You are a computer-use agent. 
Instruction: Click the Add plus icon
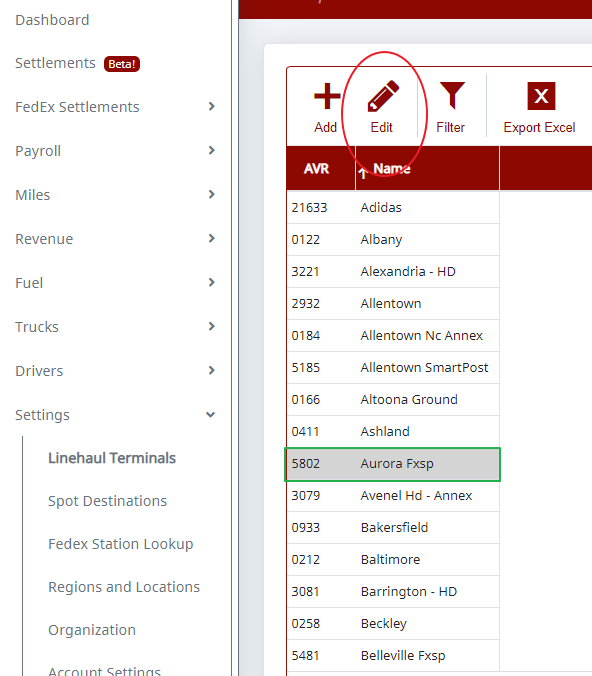327,96
